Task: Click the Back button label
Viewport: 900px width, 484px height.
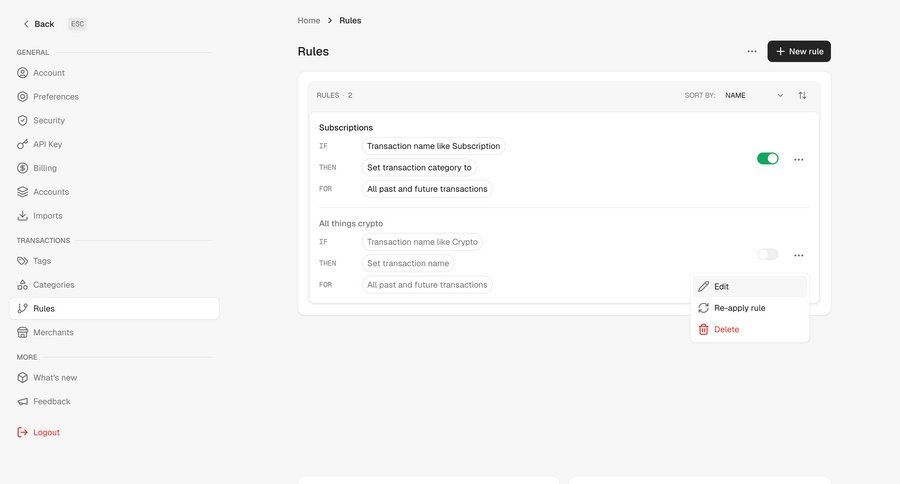Action: tap(44, 24)
